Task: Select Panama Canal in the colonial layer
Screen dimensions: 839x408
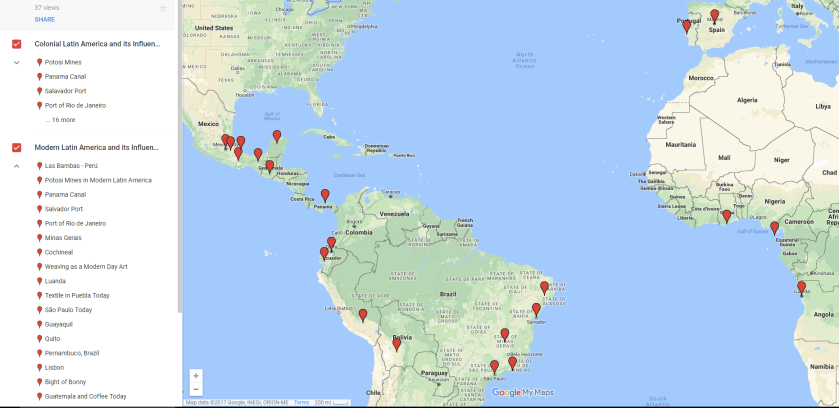Action: pyautogui.click(x=65, y=77)
